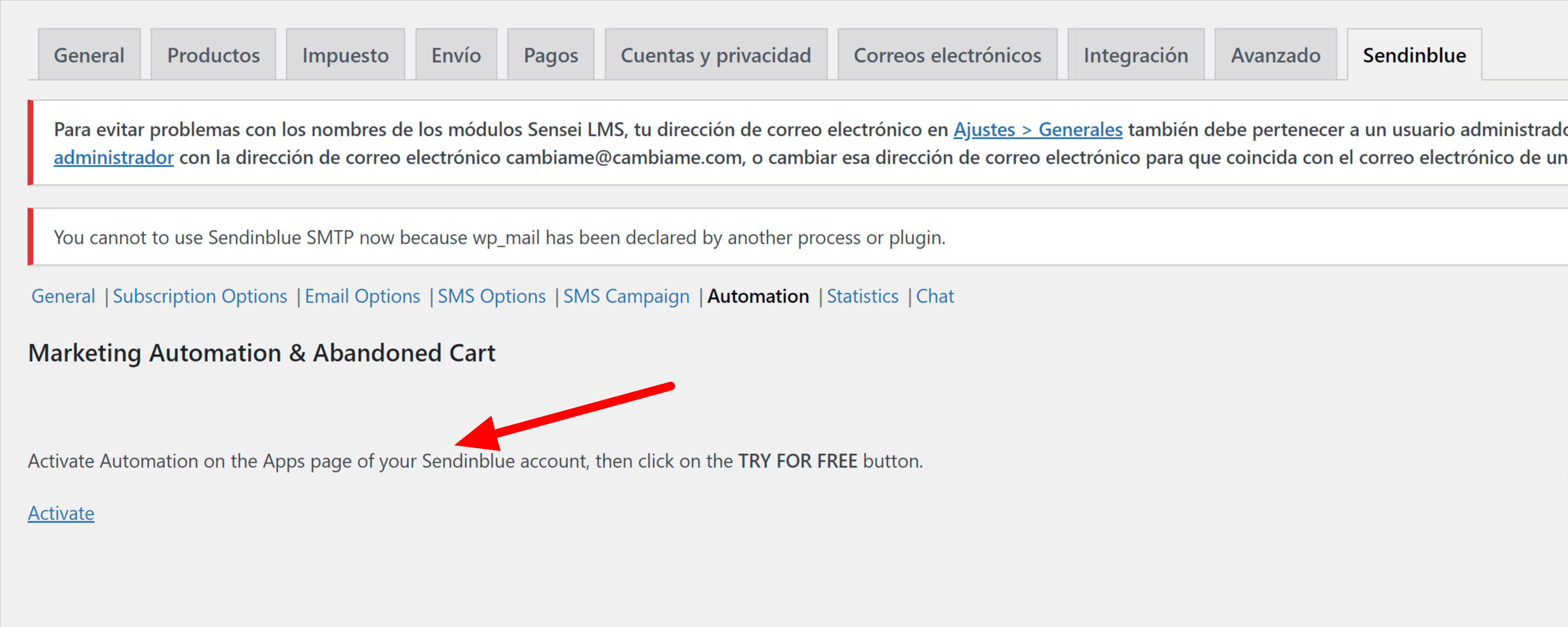Select the Envío tab
This screenshot has width=1568, height=627.
[x=456, y=55]
